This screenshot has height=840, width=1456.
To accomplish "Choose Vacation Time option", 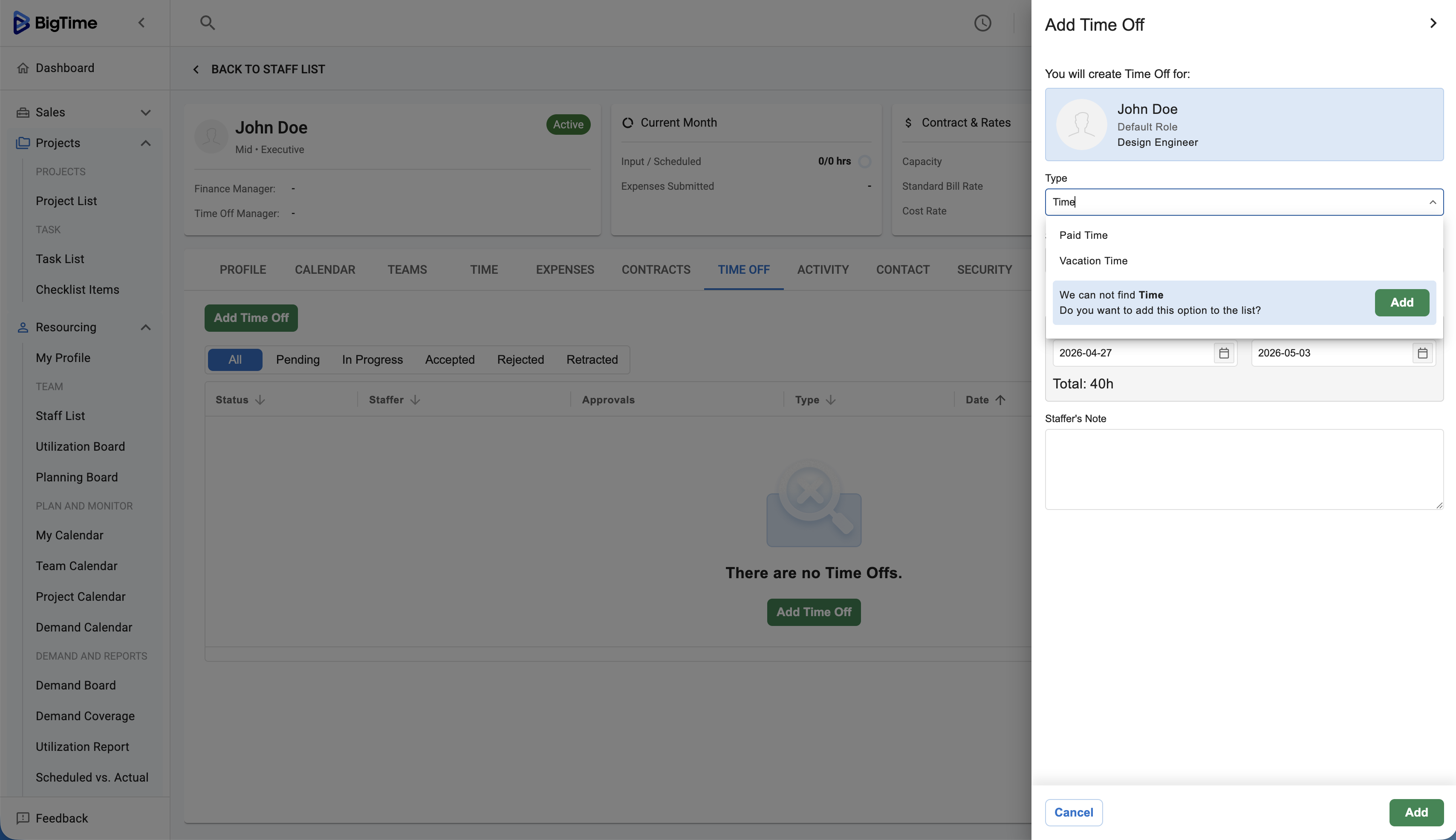I will [x=1093, y=261].
